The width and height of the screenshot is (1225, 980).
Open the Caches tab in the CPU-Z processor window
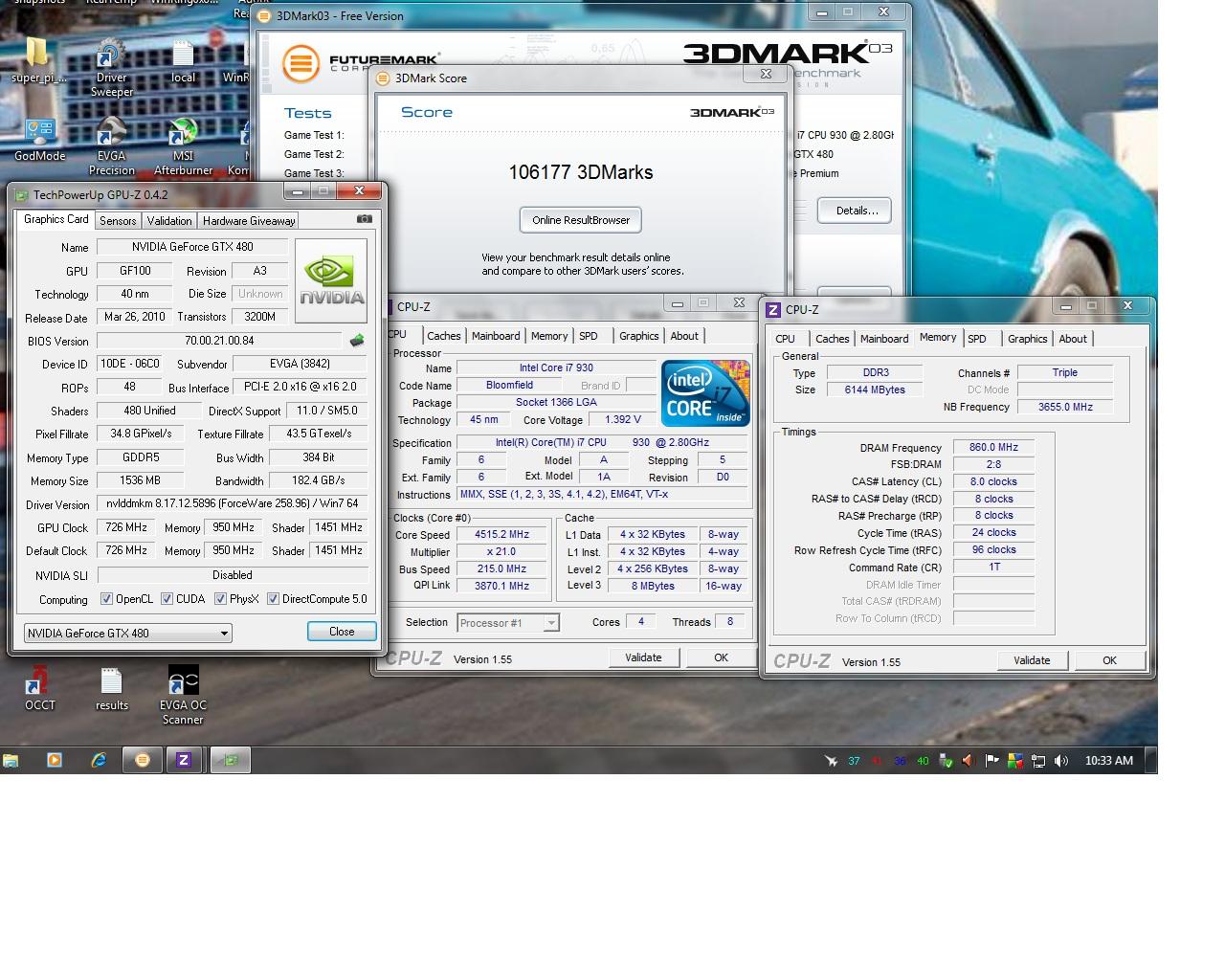(x=443, y=336)
